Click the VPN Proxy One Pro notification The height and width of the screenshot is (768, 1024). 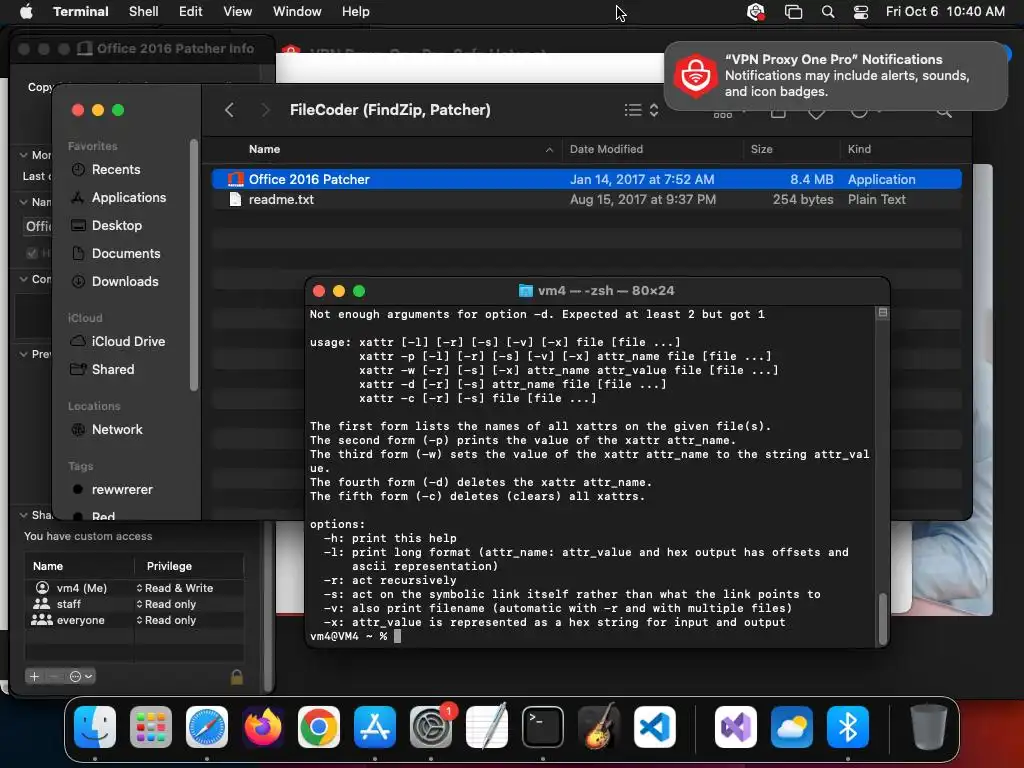click(836, 76)
